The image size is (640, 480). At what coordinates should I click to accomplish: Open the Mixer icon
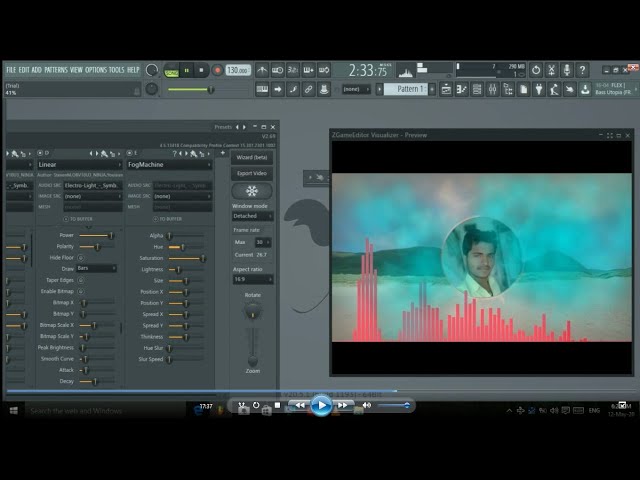coord(493,89)
